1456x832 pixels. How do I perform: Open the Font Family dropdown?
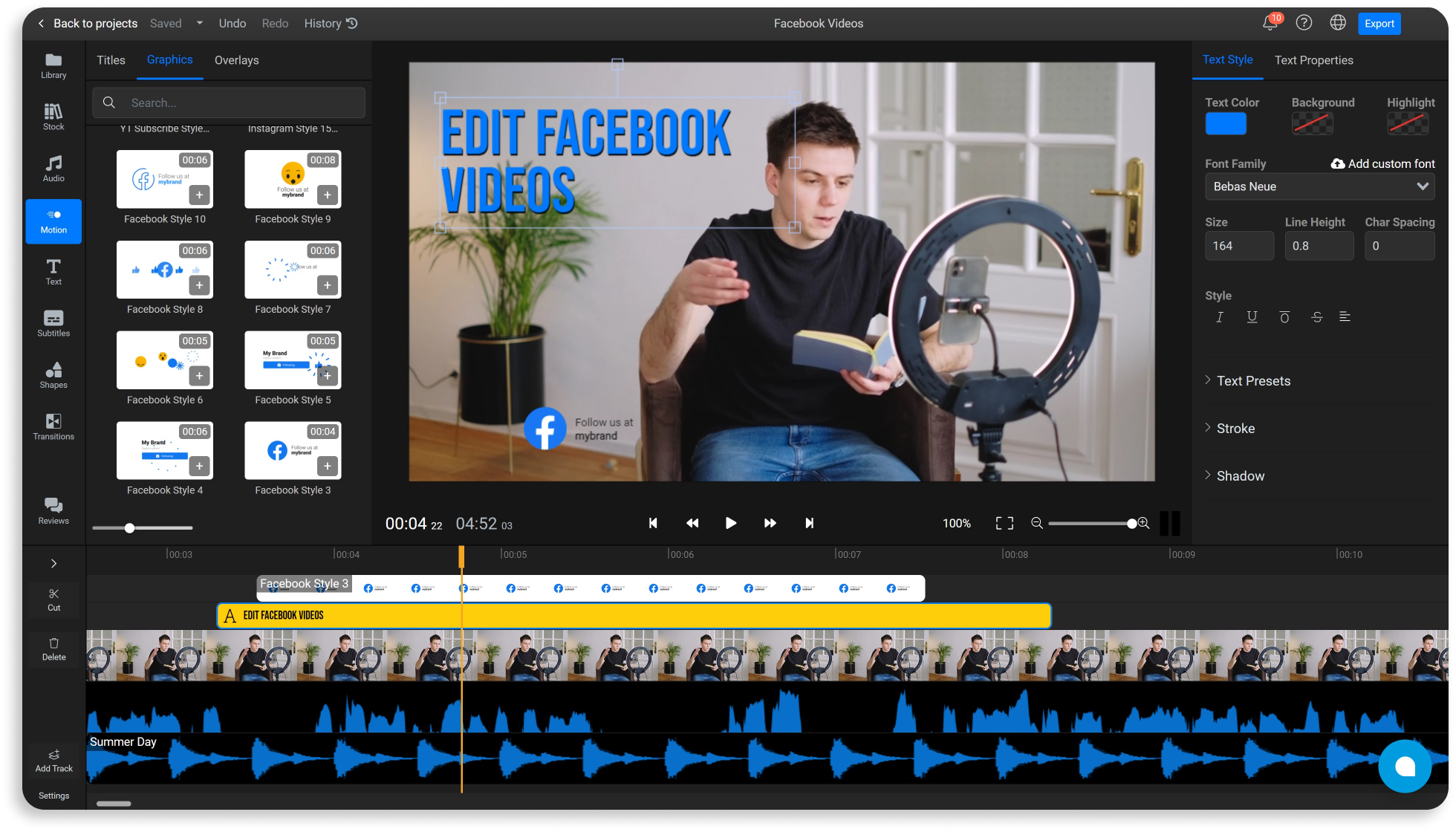(x=1319, y=186)
